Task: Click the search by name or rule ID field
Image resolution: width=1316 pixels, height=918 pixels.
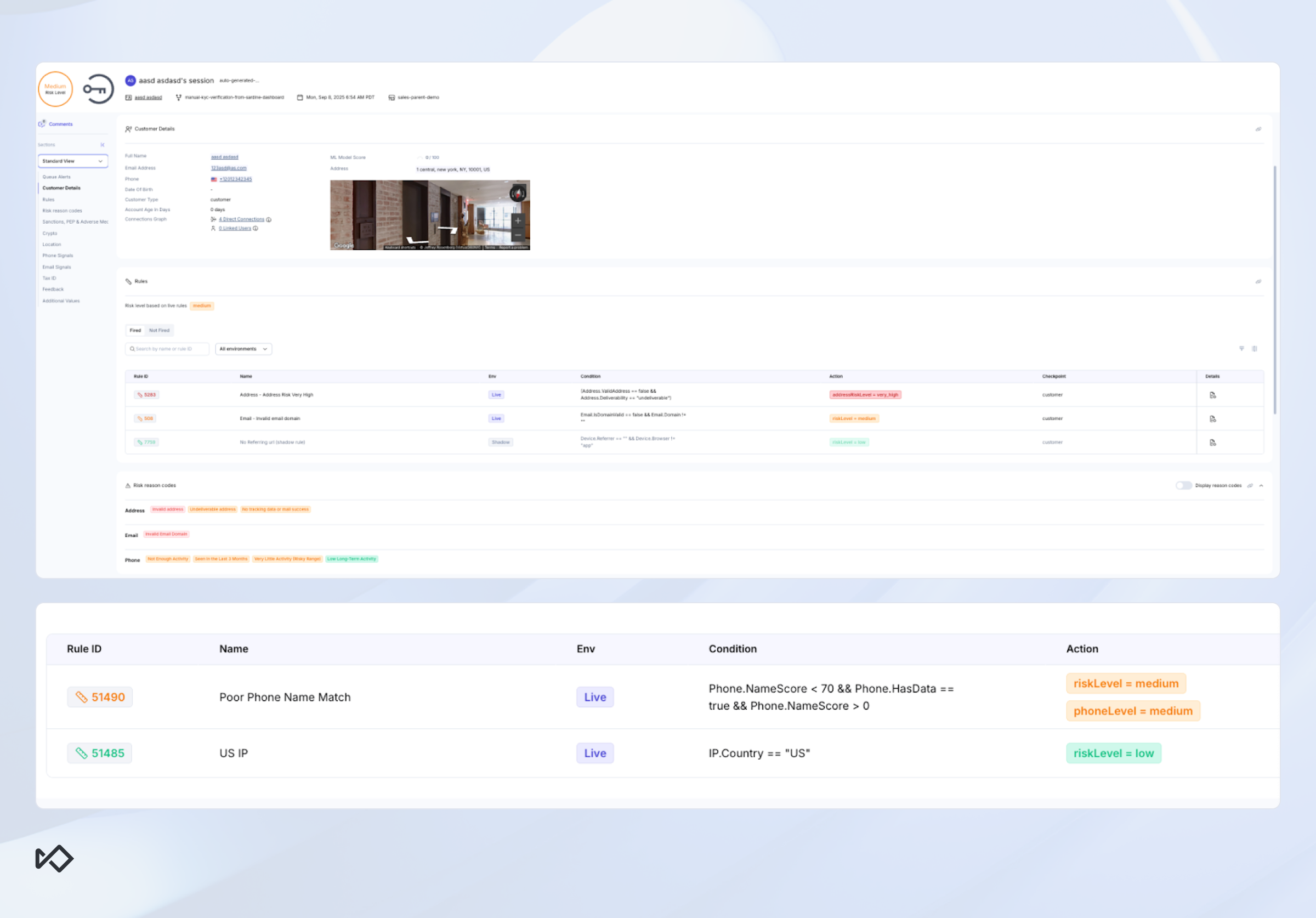Action: click(x=167, y=349)
